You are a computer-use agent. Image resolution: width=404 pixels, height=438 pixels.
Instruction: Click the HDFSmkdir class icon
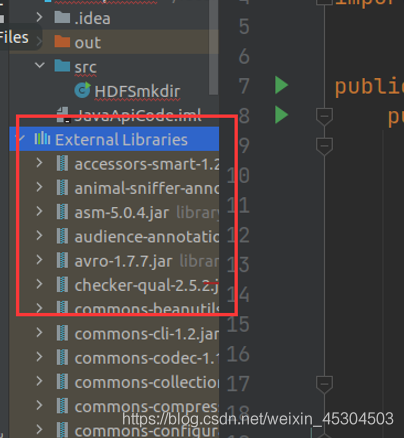point(82,90)
